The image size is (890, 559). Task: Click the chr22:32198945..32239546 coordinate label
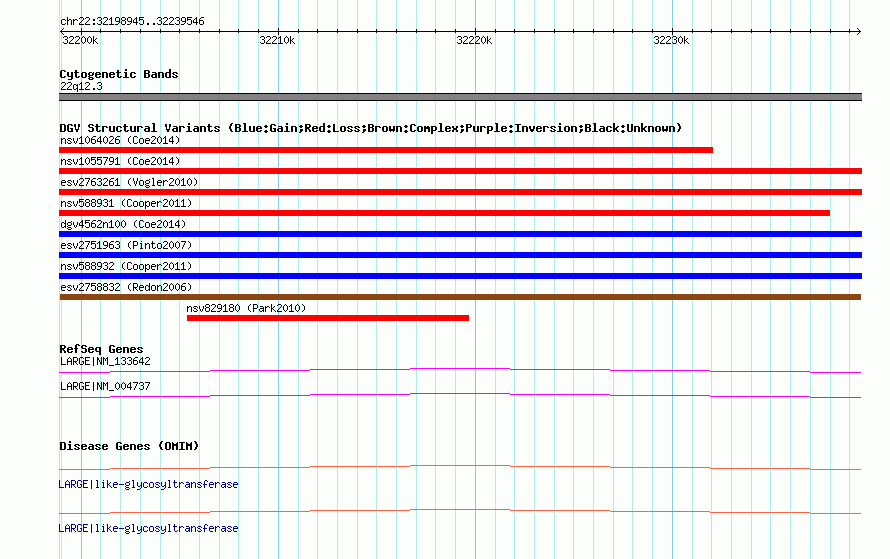[x=132, y=22]
